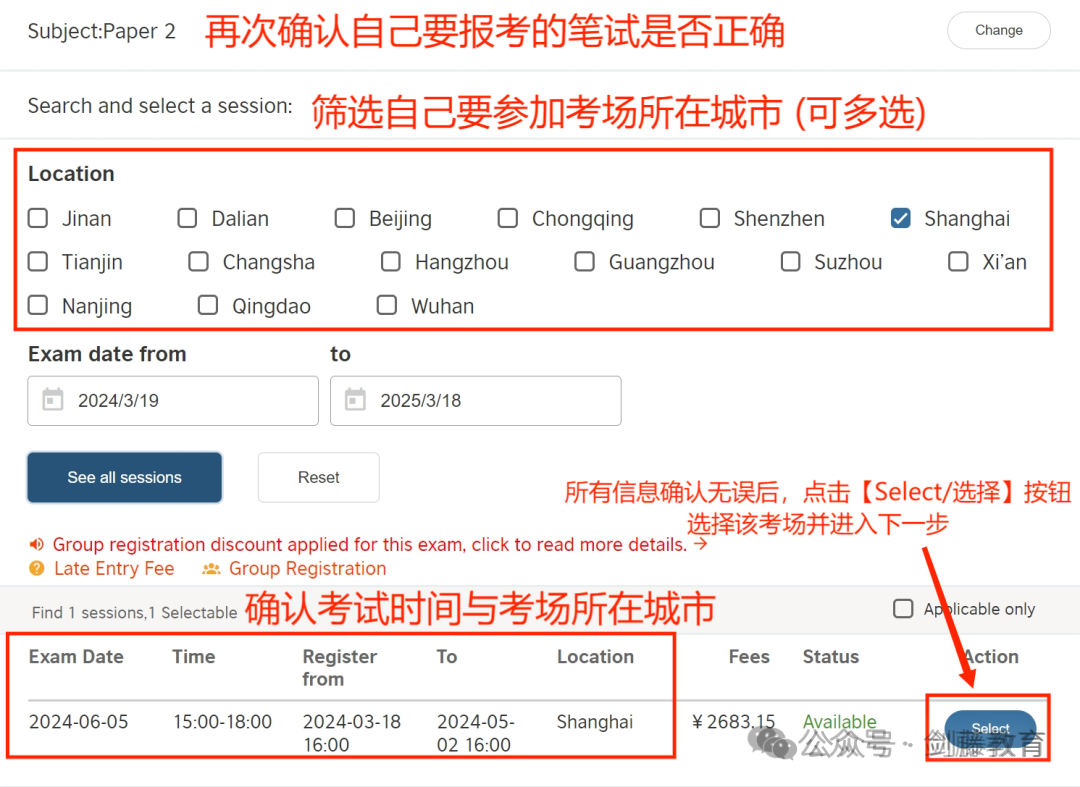Toggle the Applicable only checkbox
The image size is (1080, 787).
coord(903,609)
